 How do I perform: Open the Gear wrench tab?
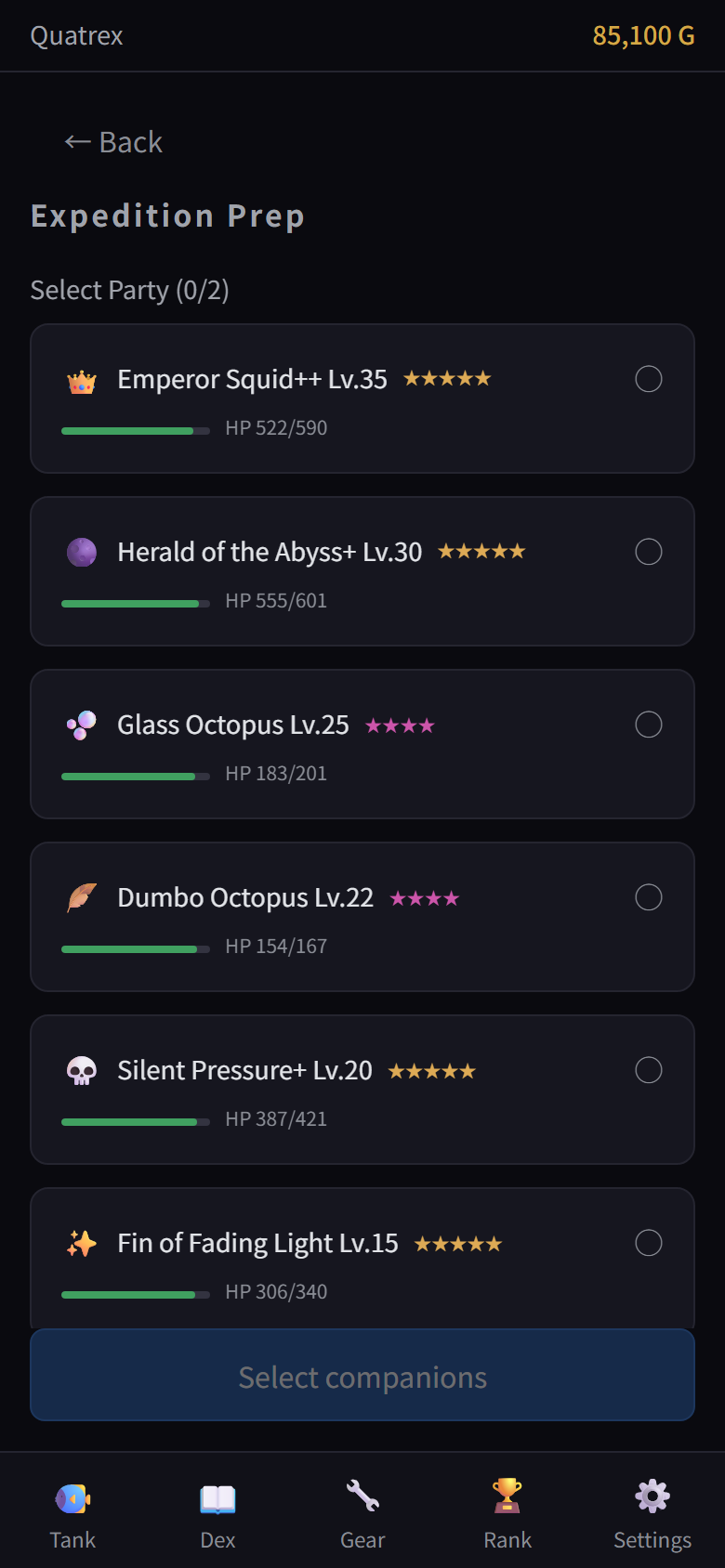tap(362, 1514)
